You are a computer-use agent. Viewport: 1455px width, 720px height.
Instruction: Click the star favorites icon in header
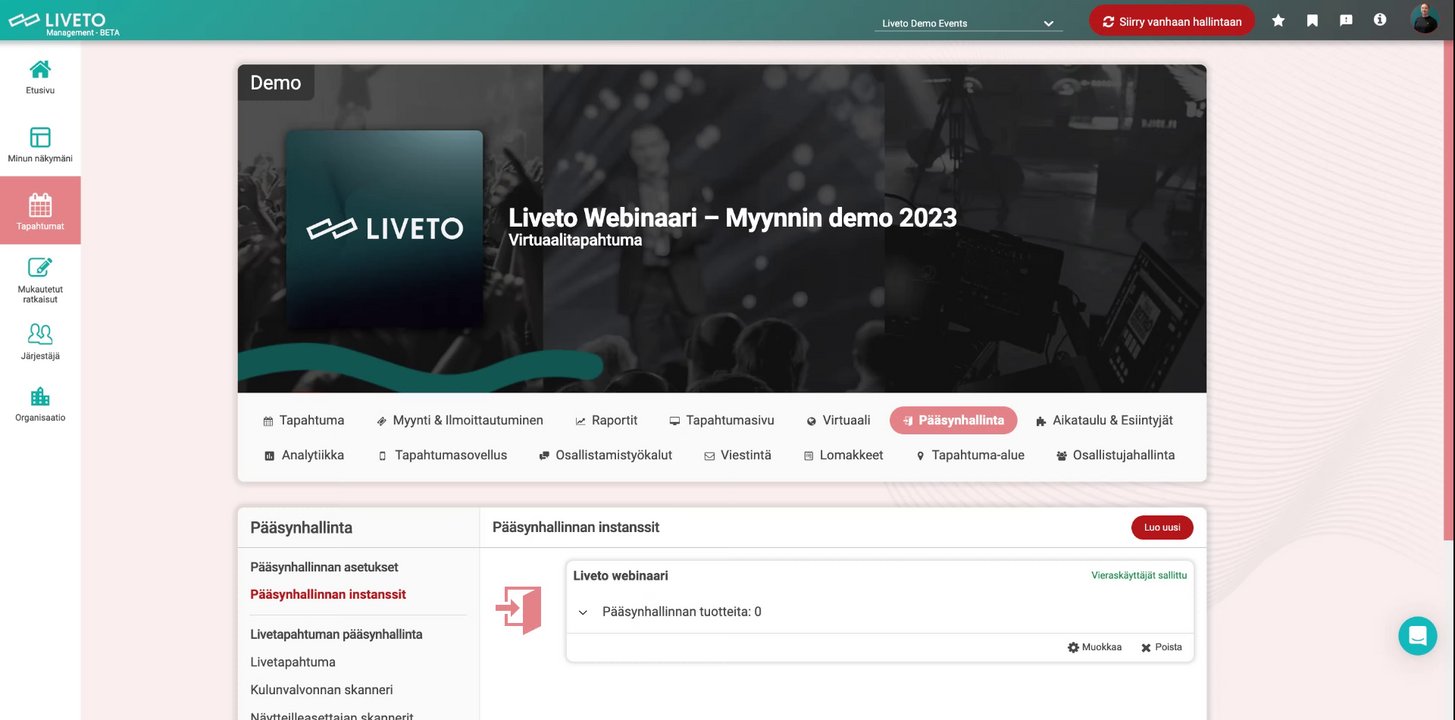[x=1278, y=20]
